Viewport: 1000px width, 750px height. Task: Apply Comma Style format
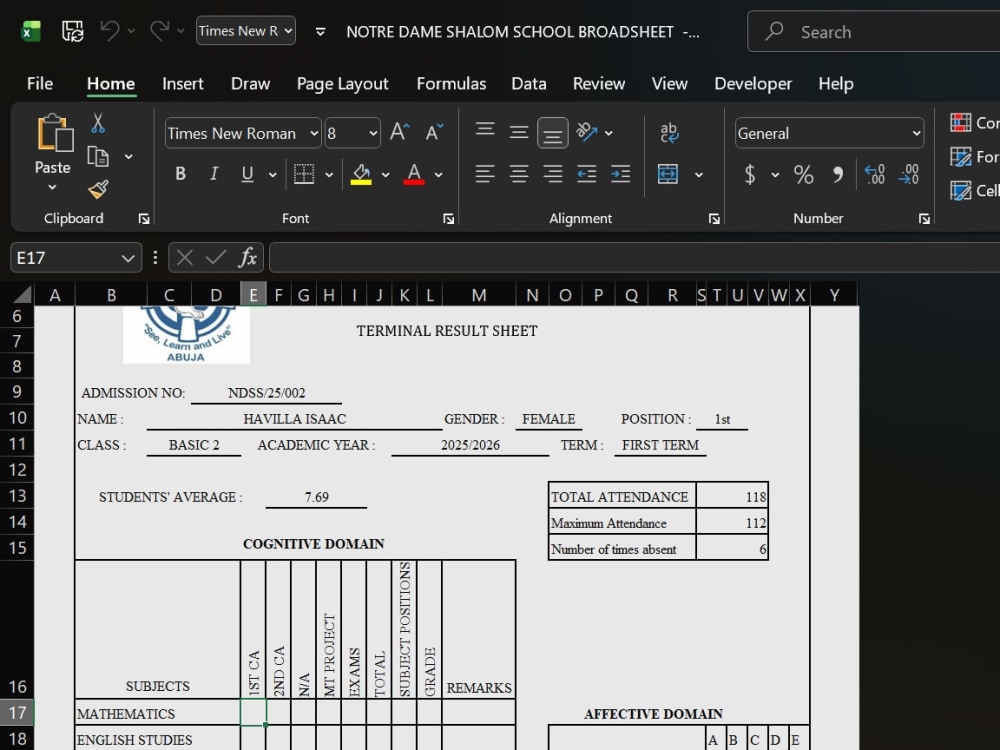(838, 174)
